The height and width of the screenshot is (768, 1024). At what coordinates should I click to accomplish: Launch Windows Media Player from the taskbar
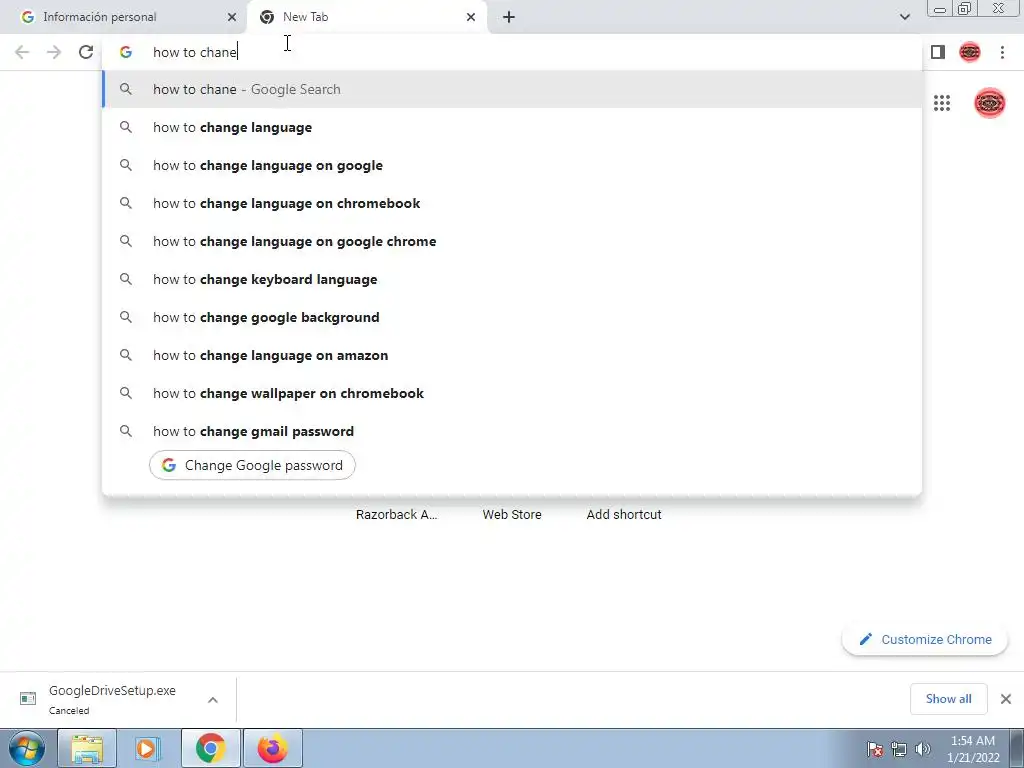pos(148,748)
